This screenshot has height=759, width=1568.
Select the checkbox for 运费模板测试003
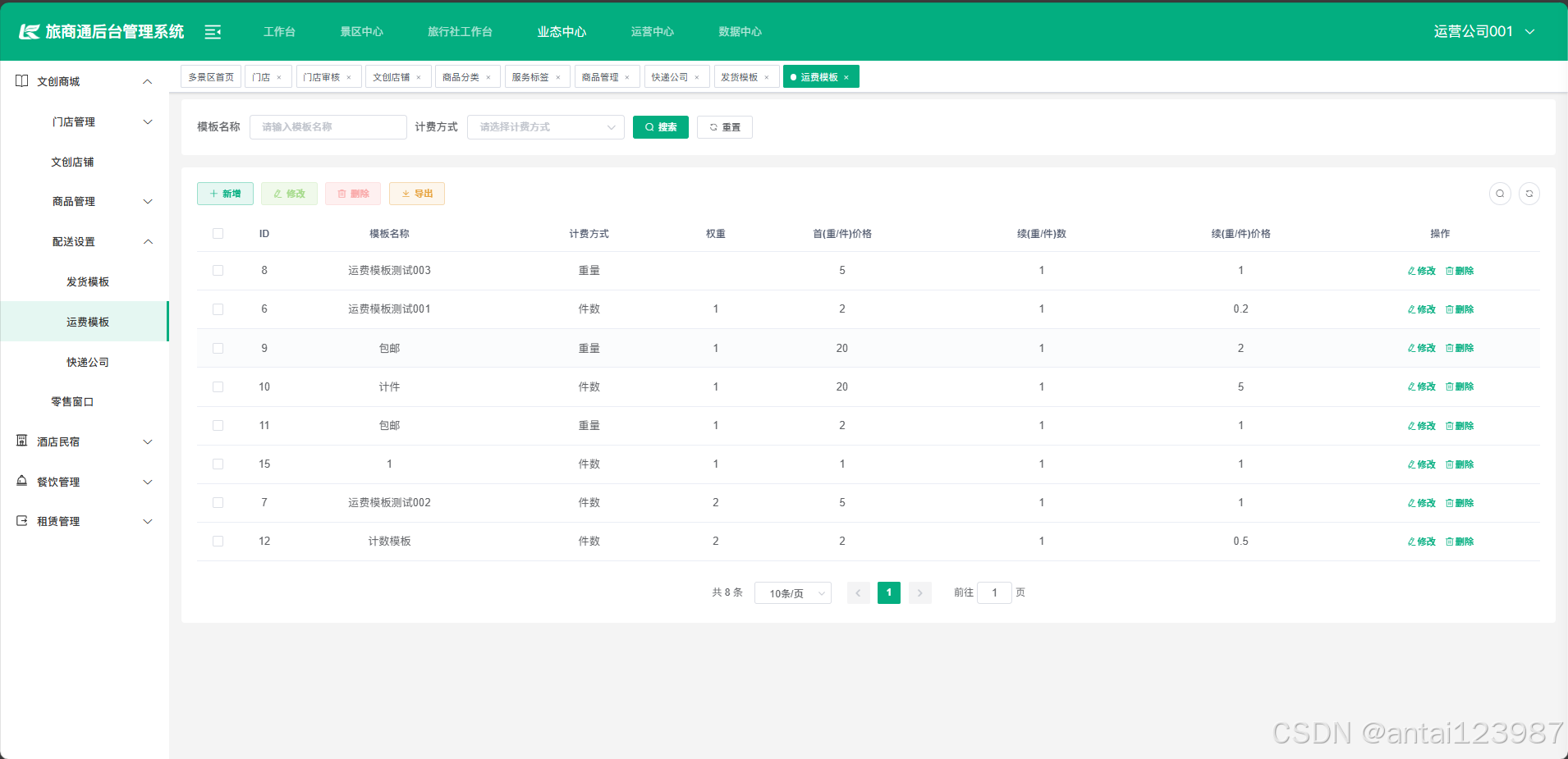[218, 271]
